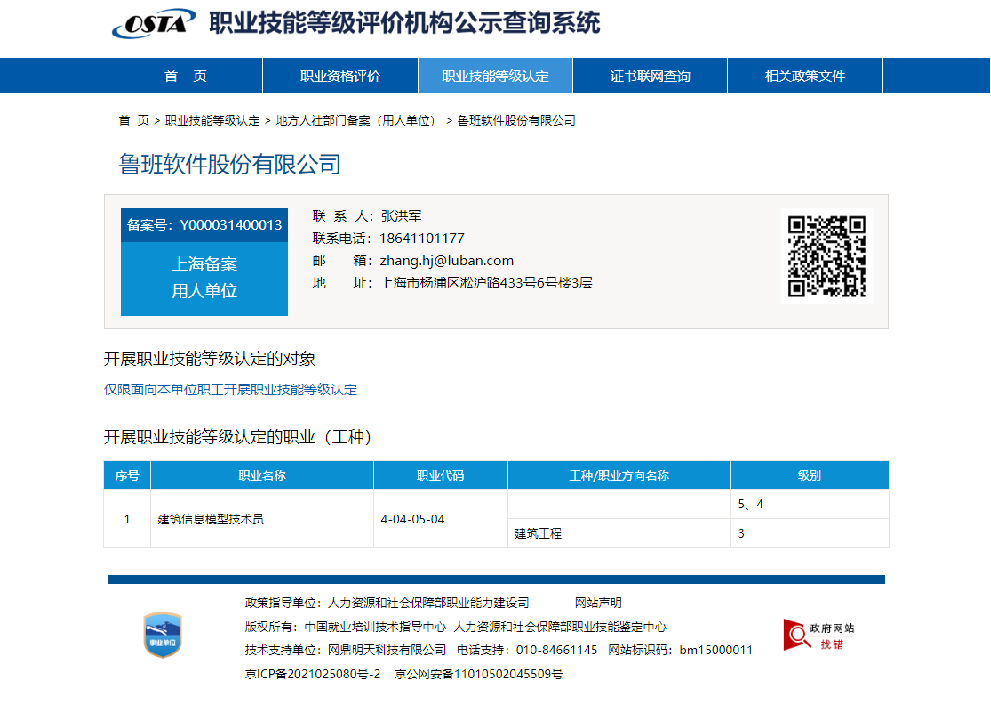991x706 pixels.
Task: Click the 备案号 Y000031400013 label
Action: click(x=204, y=225)
